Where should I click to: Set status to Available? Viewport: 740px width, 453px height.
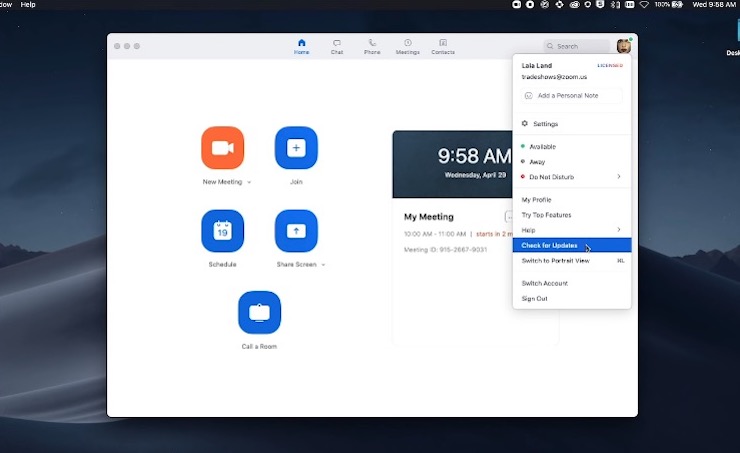542,146
